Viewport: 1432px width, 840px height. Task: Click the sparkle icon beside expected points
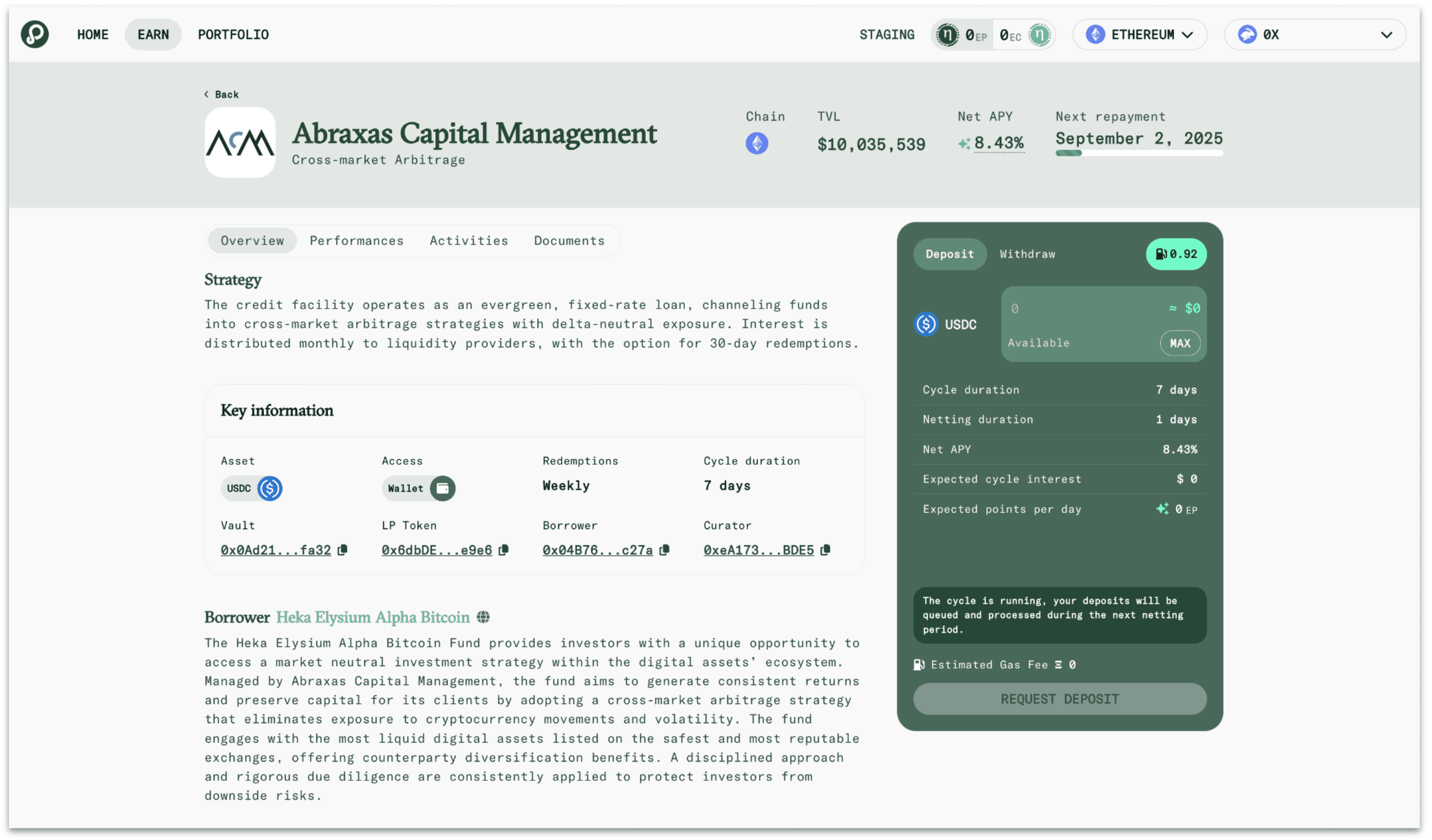tap(1163, 509)
